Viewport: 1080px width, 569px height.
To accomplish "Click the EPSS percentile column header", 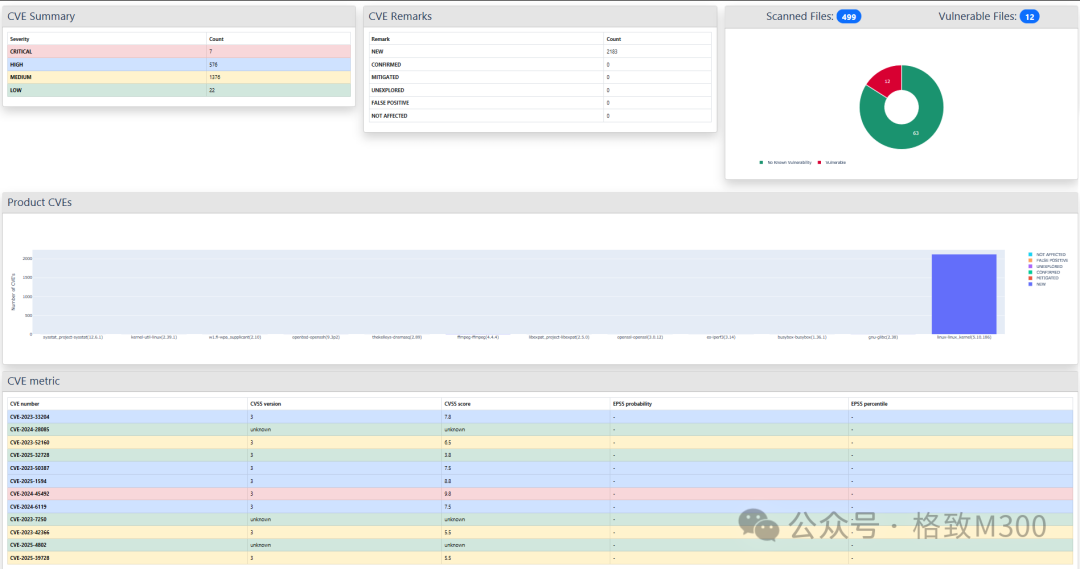I will [x=961, y=404].
